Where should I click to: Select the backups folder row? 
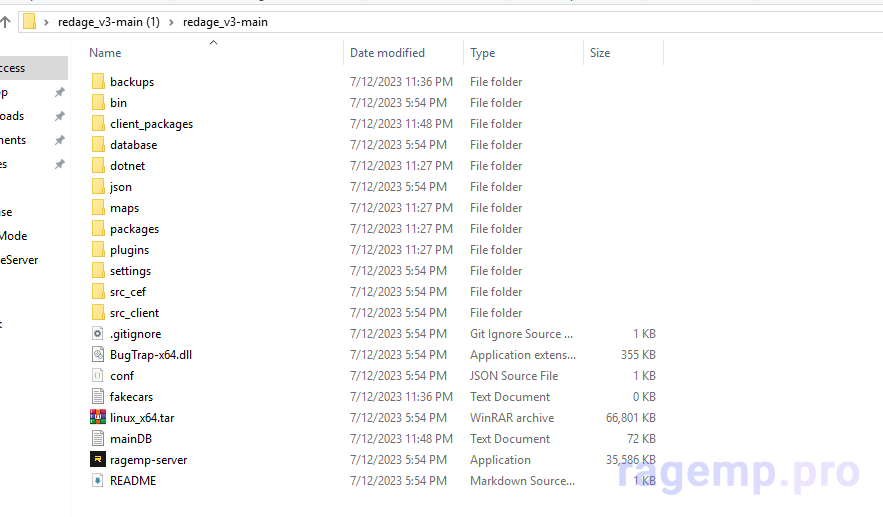(x=132, y=82)
